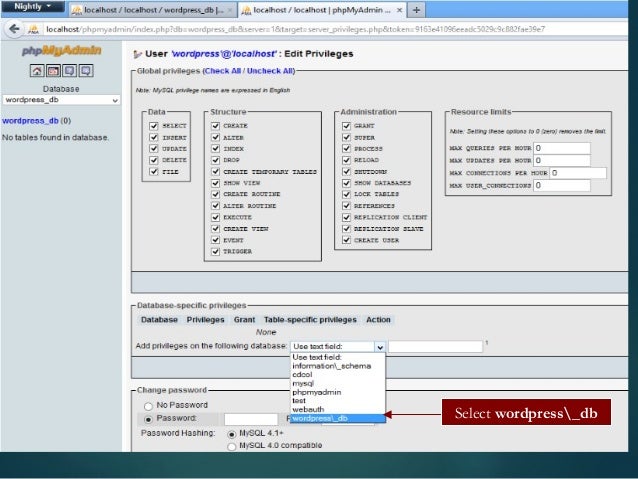The height and width of the screenshot is (479, 638).
Task: Click the third icon in the phpMyAdmin sidebar row
Action: 68,70
